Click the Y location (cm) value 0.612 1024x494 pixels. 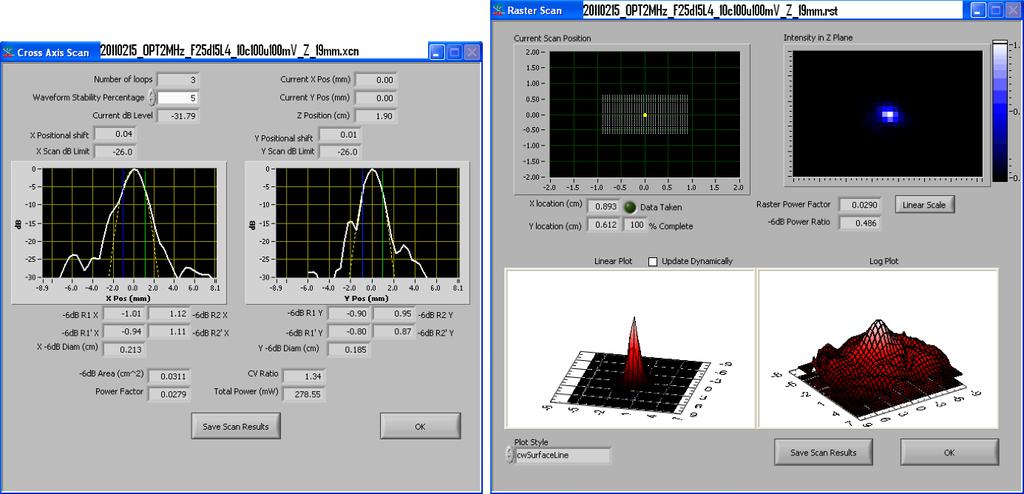pyautogui.click(x=605, y=225)
